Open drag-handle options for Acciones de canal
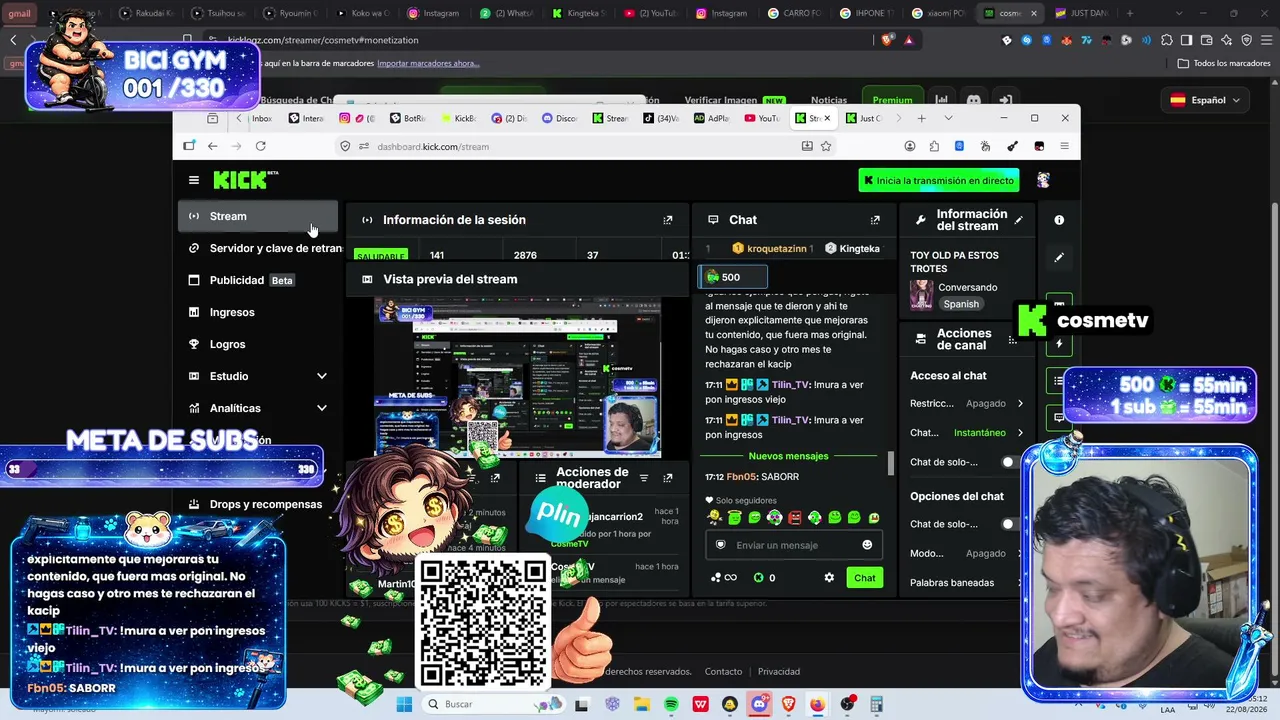The height and width of the screenshot is (720, 1280). 1012,340
